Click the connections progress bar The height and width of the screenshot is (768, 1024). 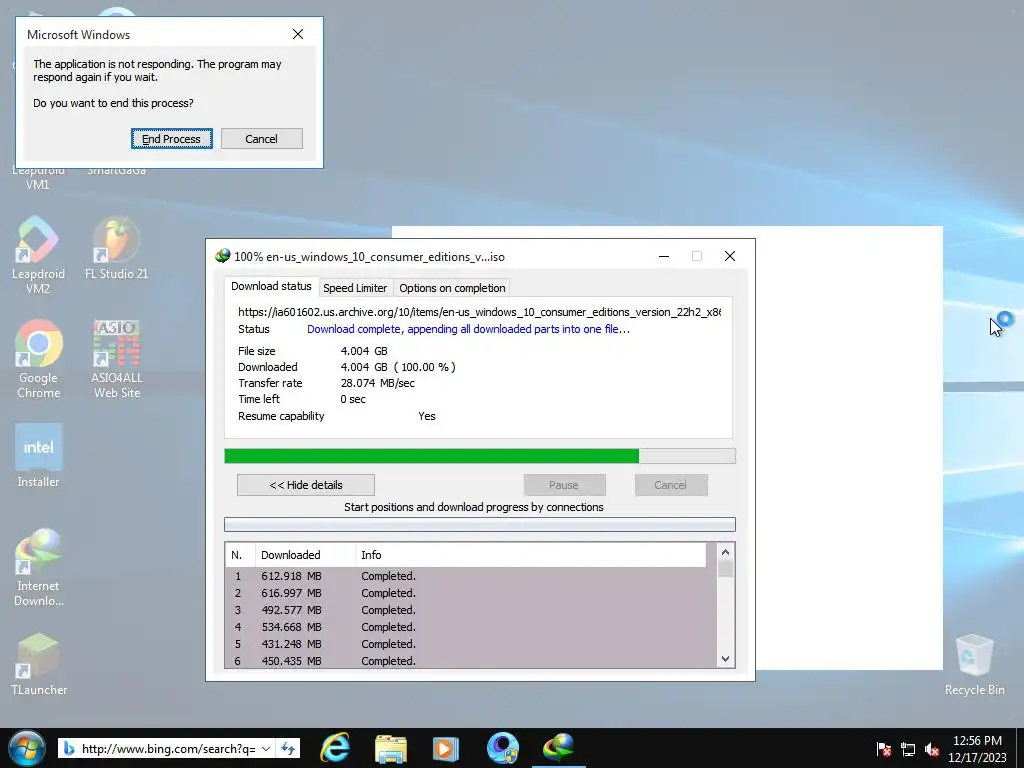(480, 524)
